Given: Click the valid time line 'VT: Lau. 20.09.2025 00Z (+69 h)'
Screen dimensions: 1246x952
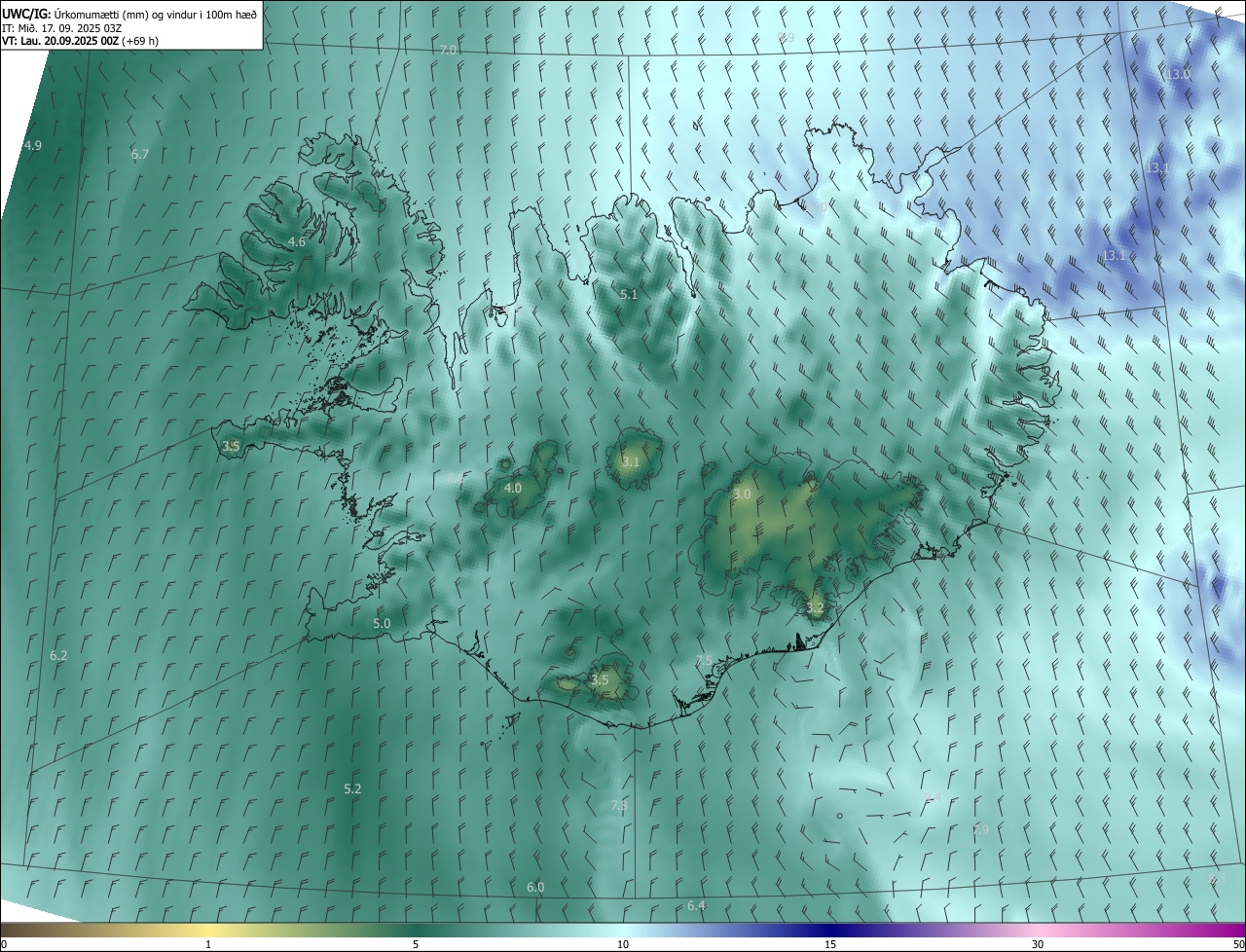Looking at the screenshot, I should (80, 41).
